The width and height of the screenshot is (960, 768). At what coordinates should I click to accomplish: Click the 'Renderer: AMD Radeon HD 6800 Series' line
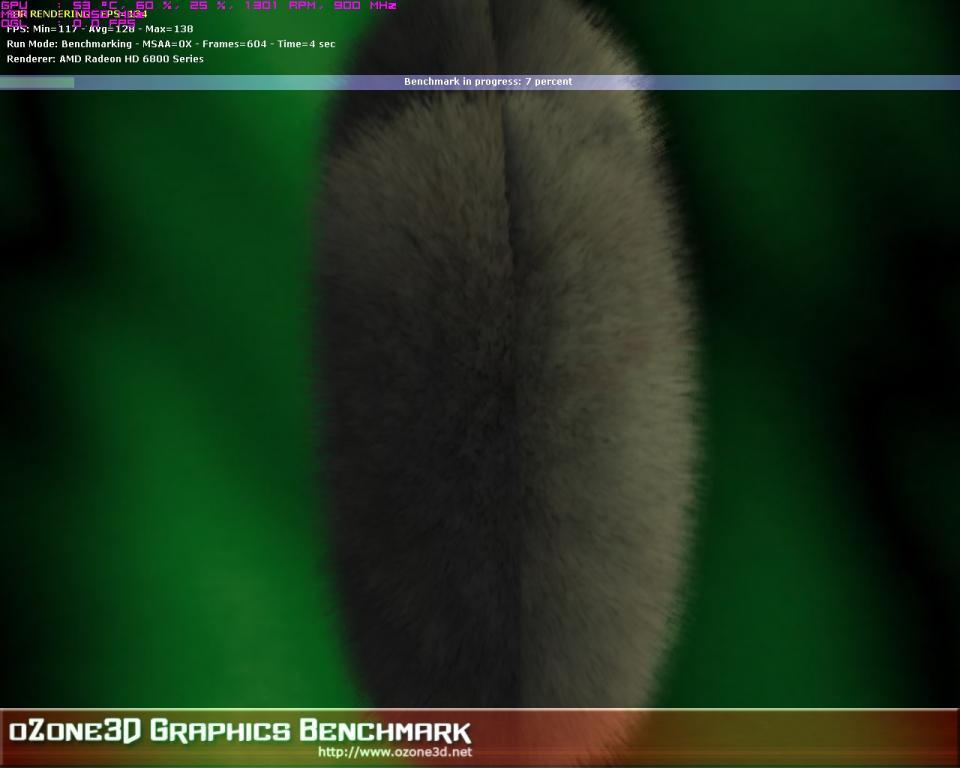(x=105, y=59)
